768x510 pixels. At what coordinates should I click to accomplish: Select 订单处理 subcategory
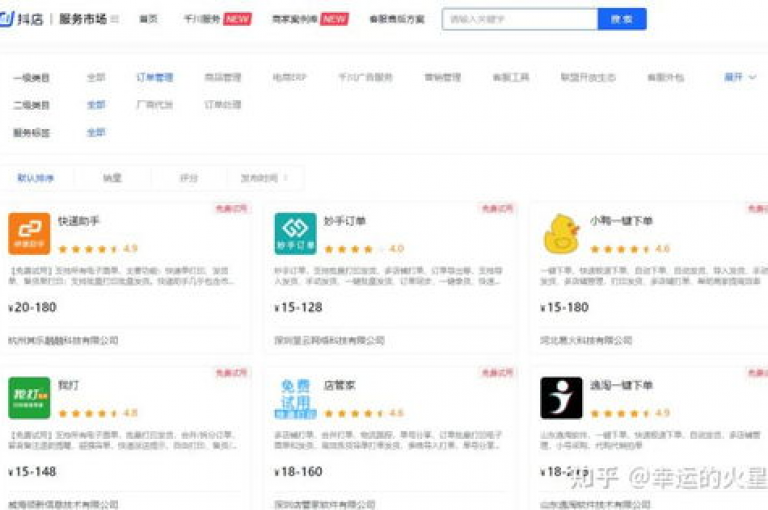click(223, 104)
